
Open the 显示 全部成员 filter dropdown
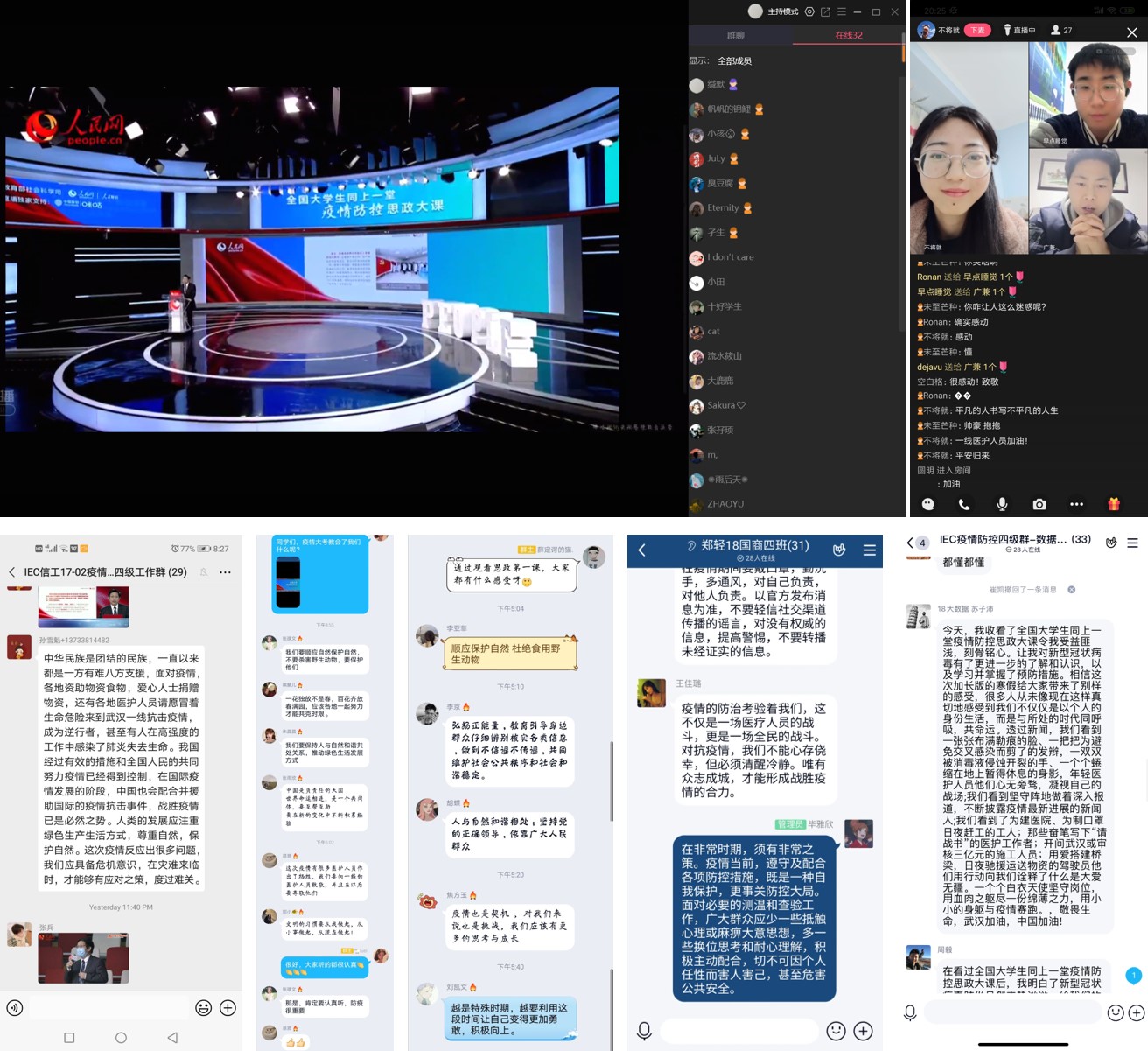(x=733, y=60)
